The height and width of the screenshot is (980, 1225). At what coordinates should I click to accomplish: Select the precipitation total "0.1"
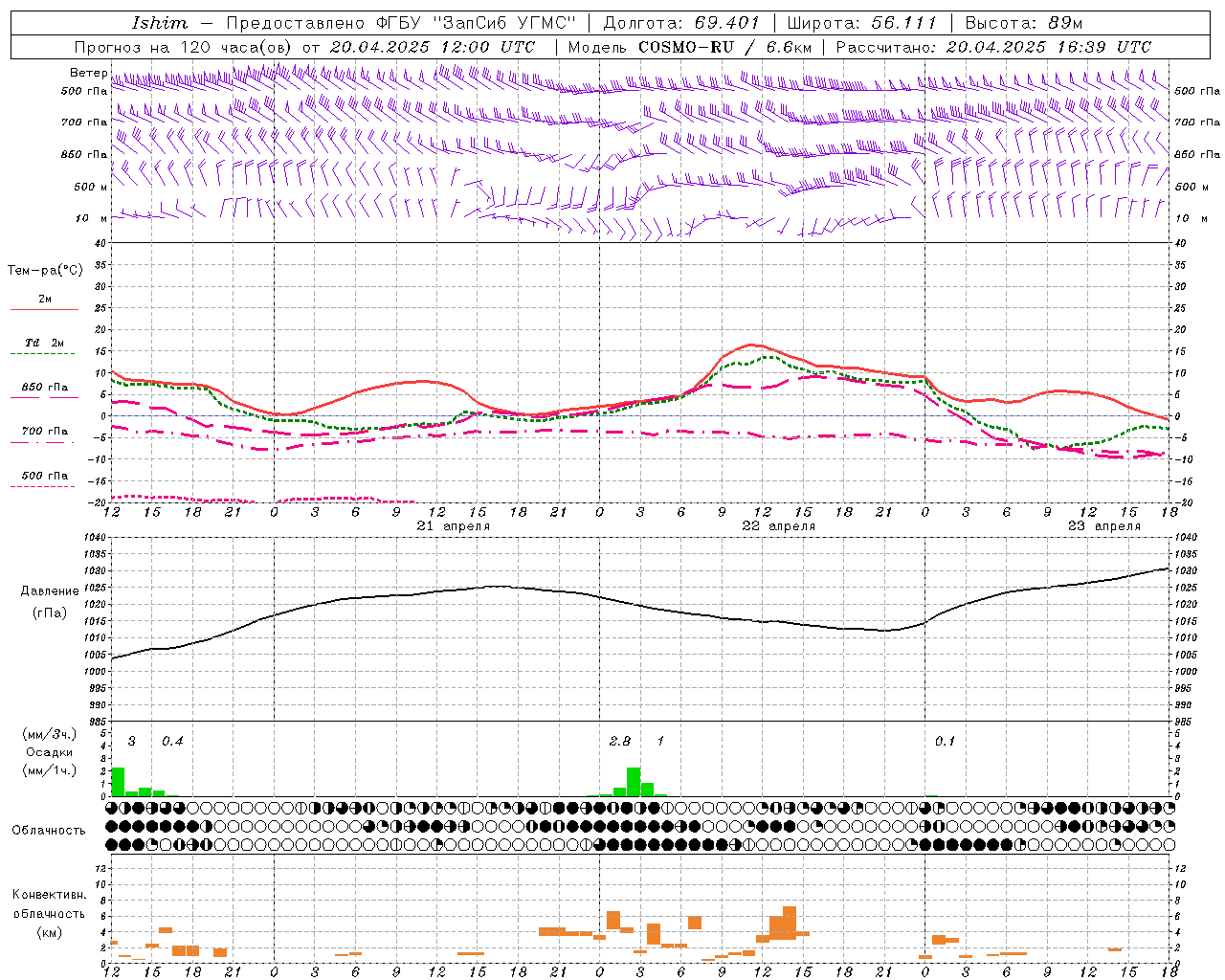(945, 742)
